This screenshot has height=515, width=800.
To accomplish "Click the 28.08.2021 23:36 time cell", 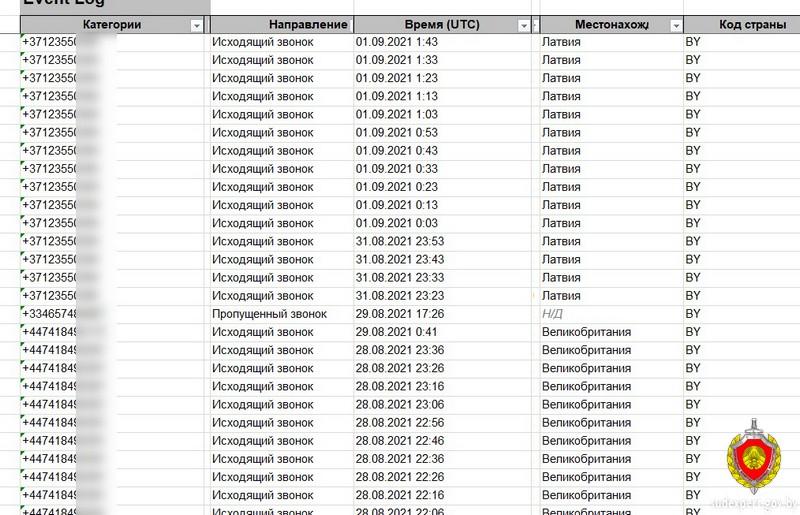I will coord(400,350).
